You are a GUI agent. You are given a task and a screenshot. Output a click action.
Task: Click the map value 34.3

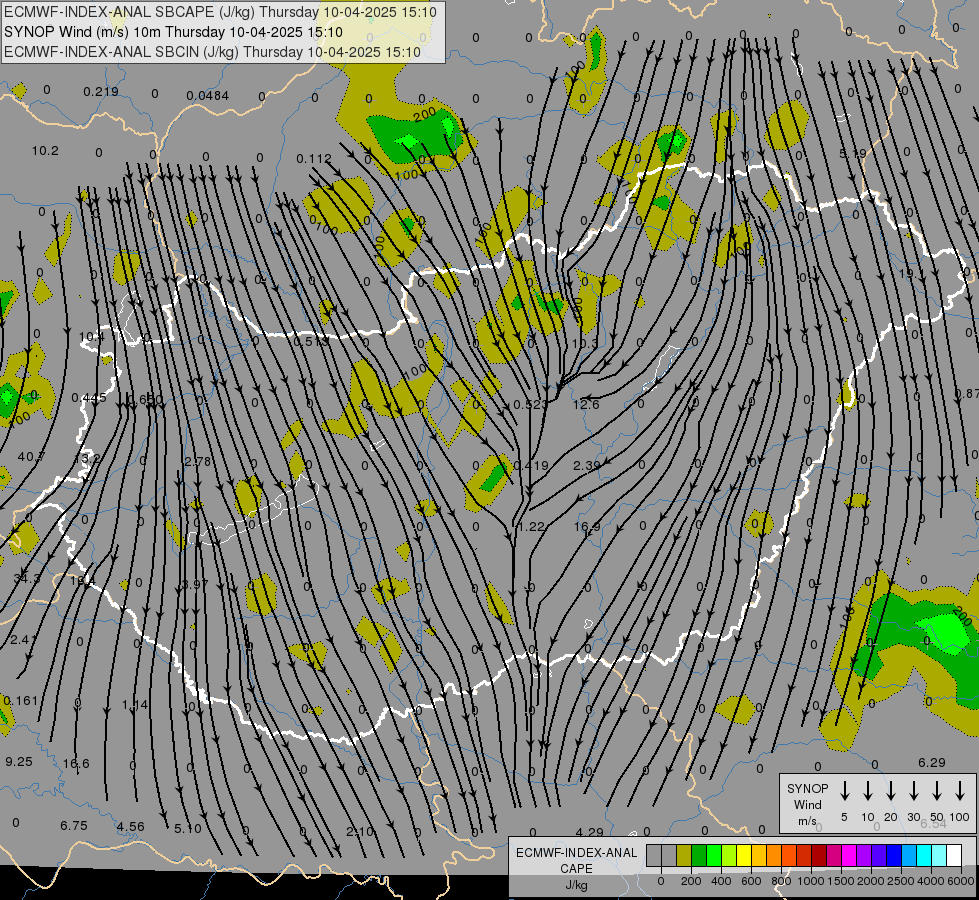pos(27,579)
